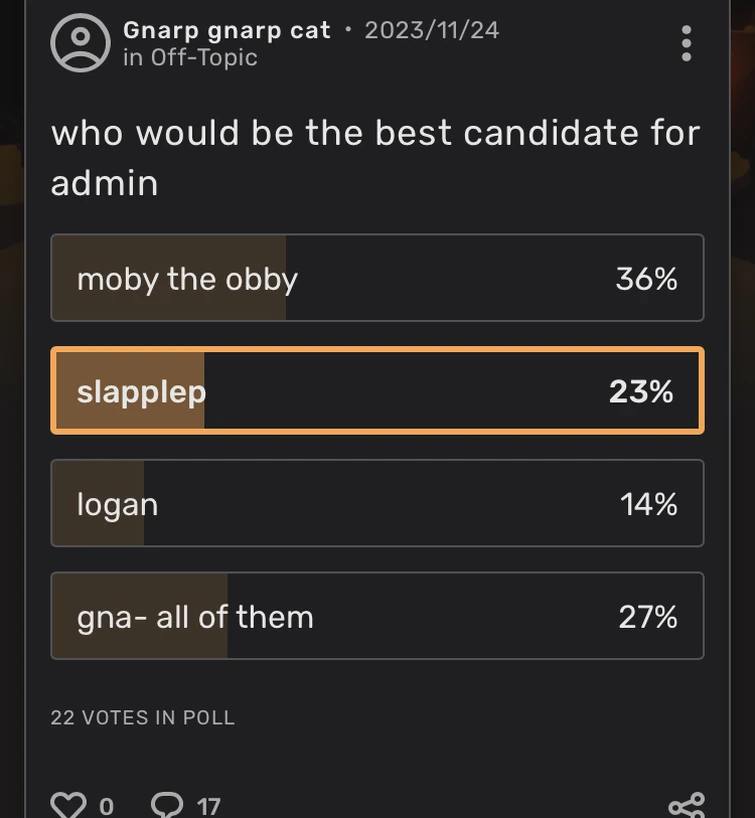Pick the gna- all of them option

pos(377,616)
